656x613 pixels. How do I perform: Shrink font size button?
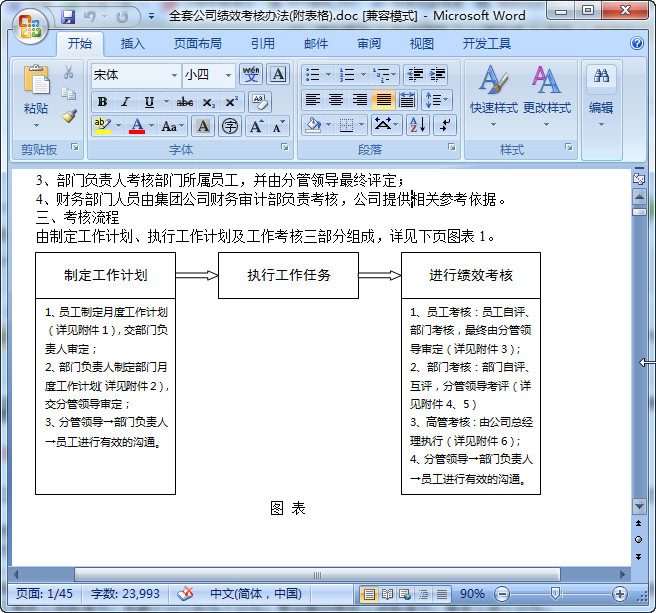[x=278, y=126]
